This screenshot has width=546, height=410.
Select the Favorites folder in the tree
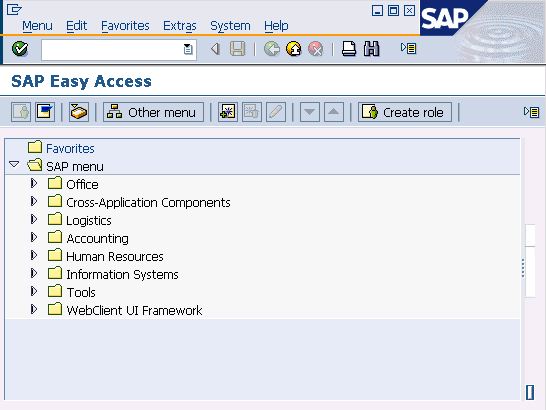pyautogui.click(x=70, y=148)
